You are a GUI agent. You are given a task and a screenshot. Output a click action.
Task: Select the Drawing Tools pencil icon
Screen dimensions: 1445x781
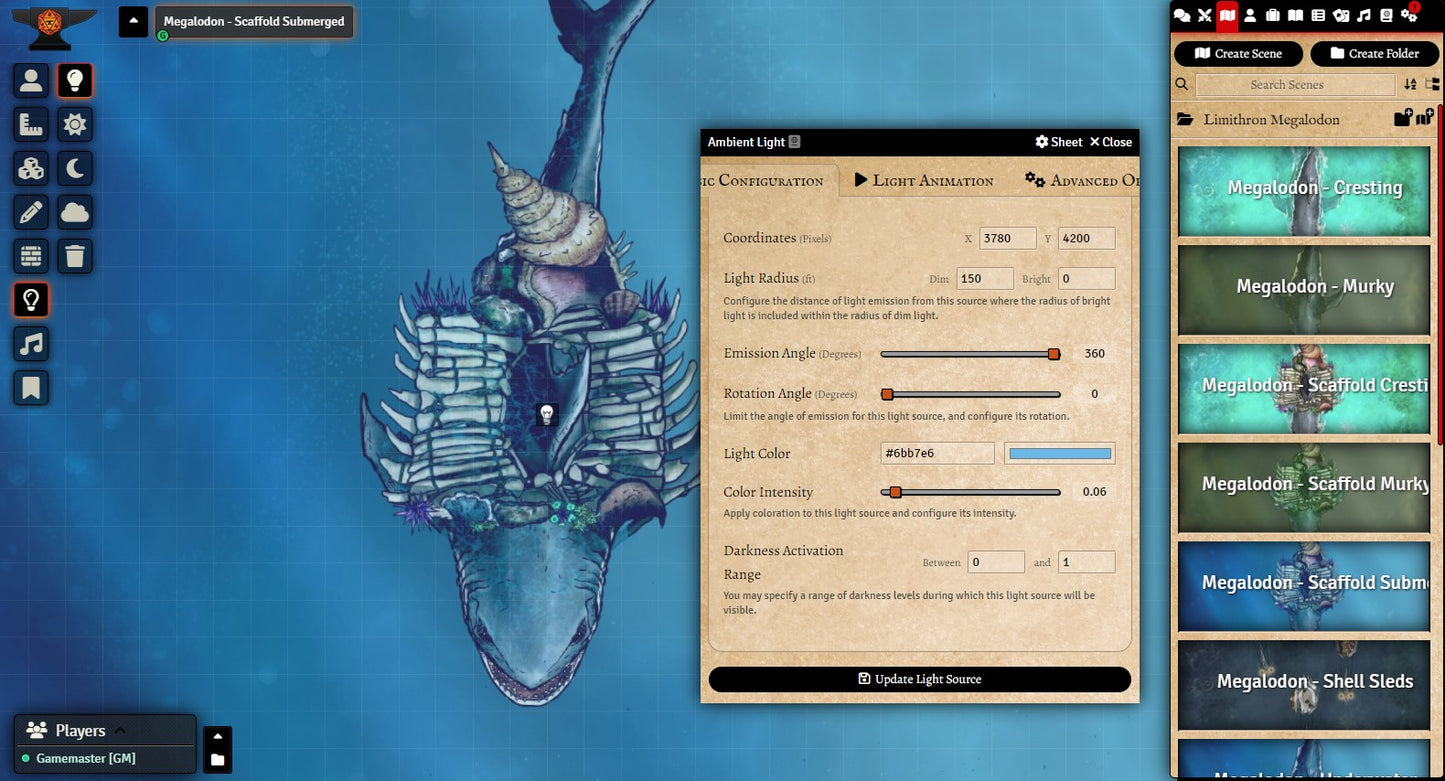31,212
